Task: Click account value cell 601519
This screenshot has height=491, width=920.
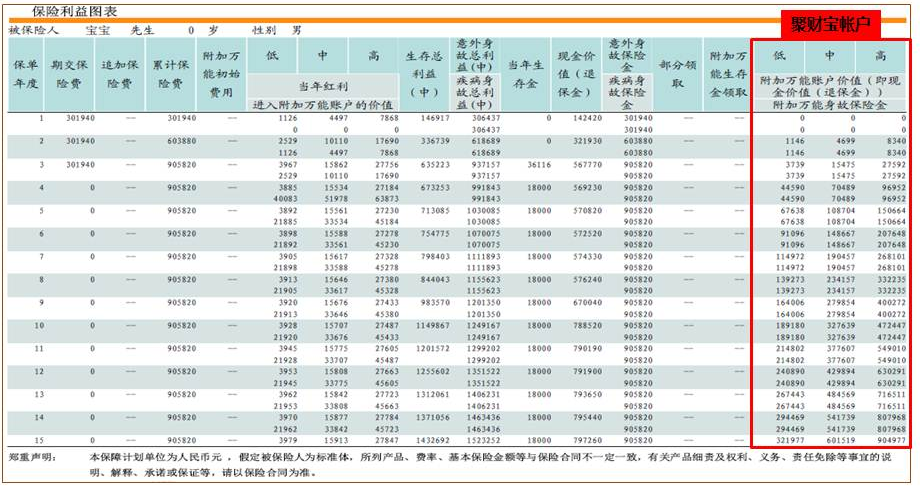Action: [x=840, y=441]
